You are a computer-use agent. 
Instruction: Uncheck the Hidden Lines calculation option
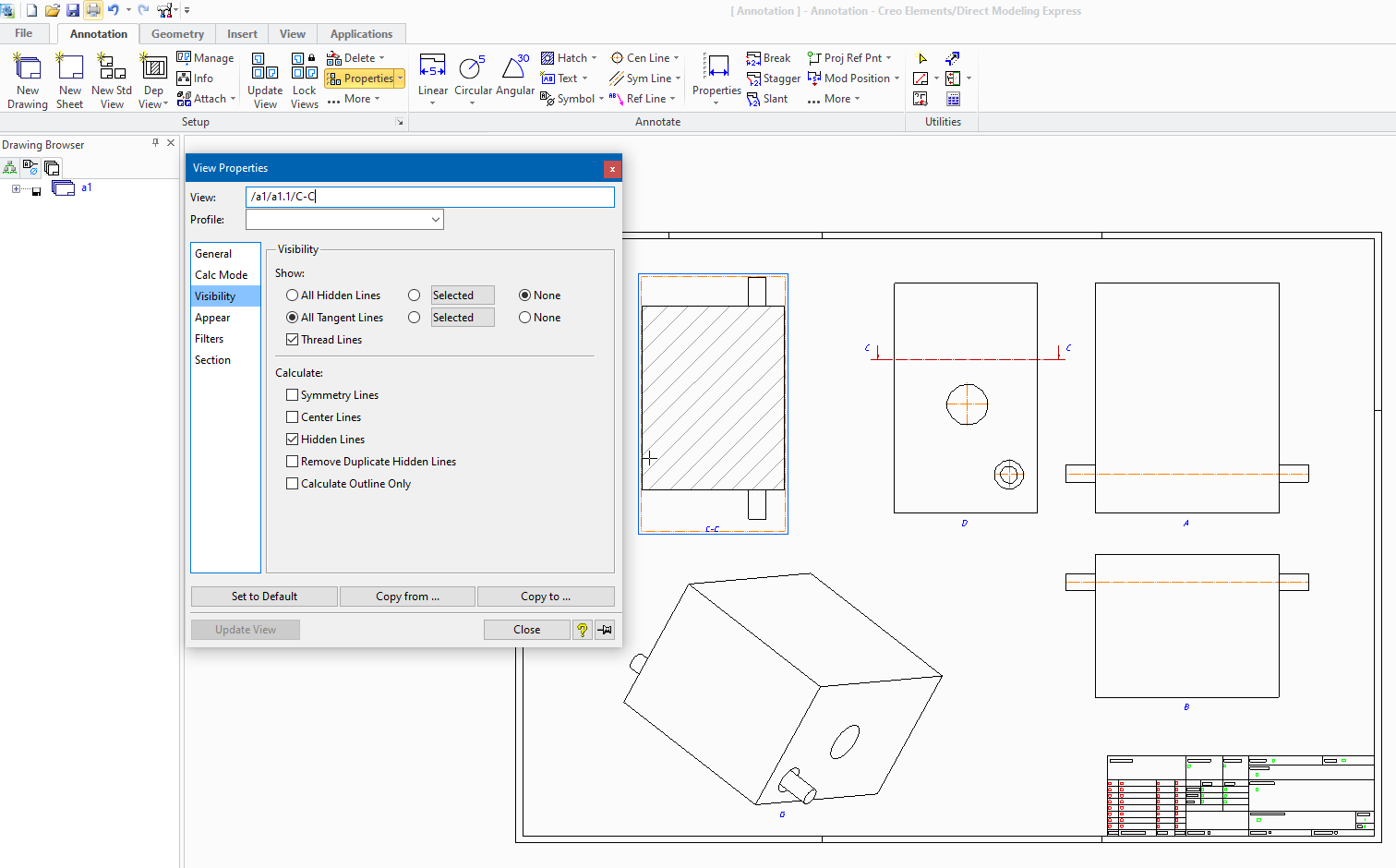click(x=293, y=439)
